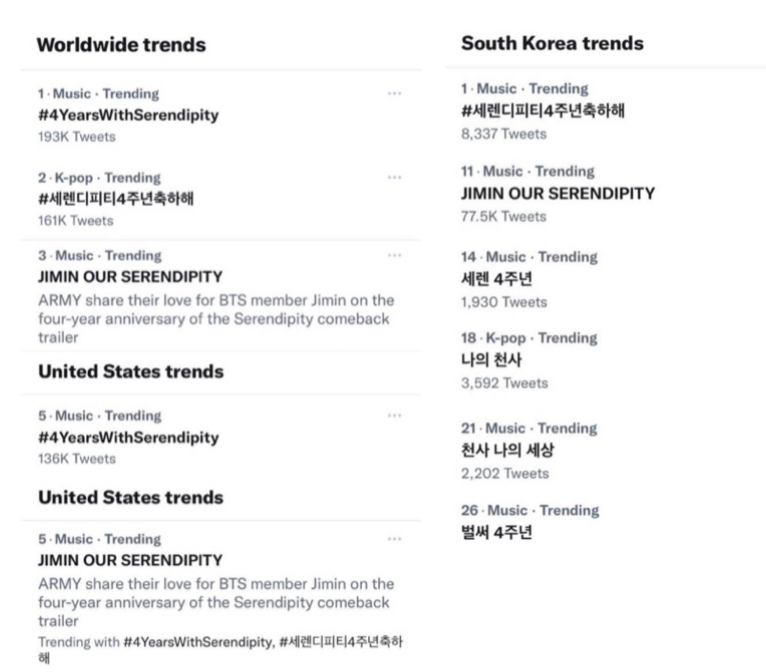766x672 pixels.
Task: Click the South Korea trends heading
Action: (x=552, y=43)
